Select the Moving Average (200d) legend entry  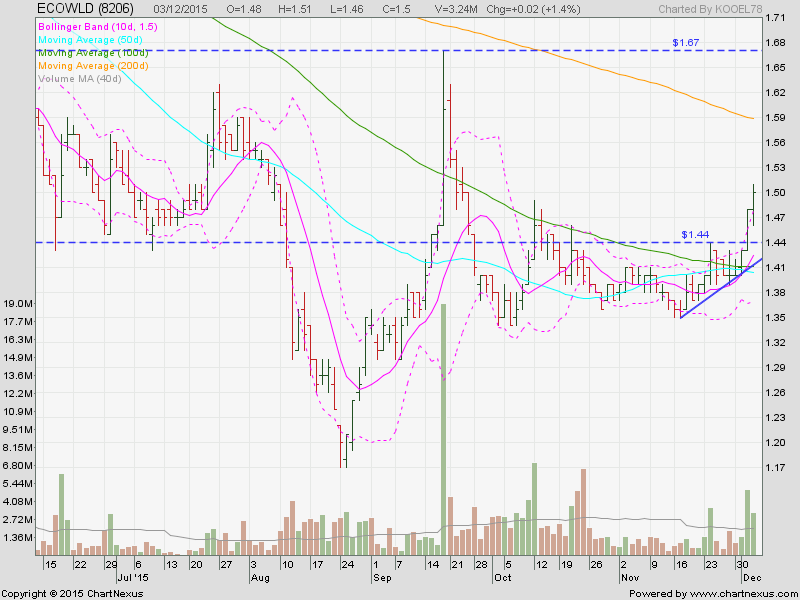coord(93,66)
